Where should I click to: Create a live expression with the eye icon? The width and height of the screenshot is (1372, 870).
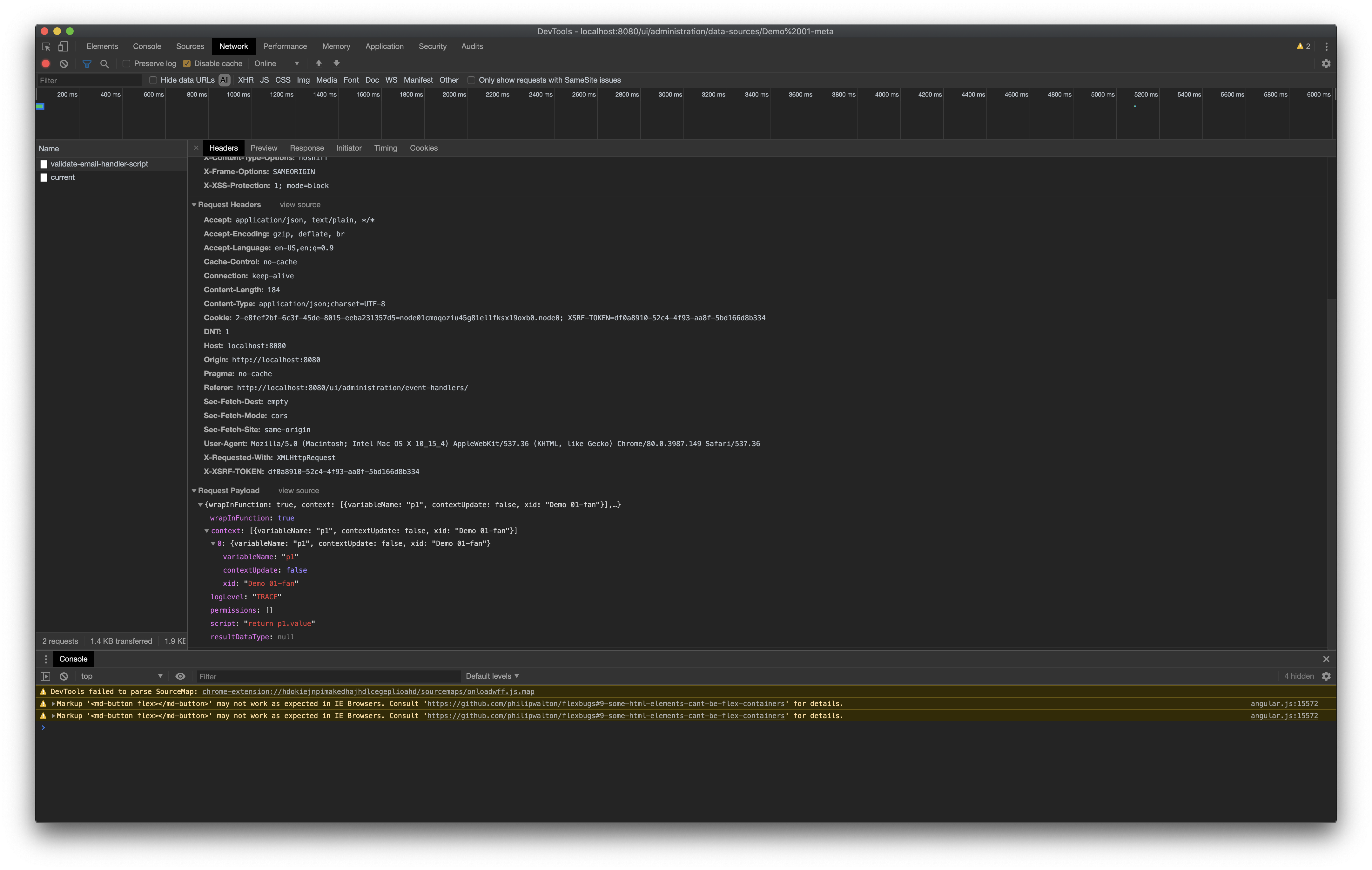pos(181,676)
